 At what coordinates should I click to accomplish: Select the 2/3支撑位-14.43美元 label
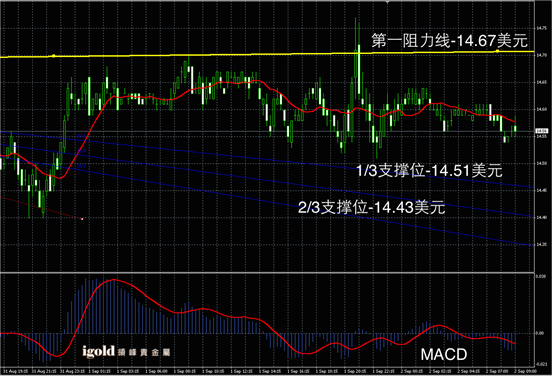371,207
